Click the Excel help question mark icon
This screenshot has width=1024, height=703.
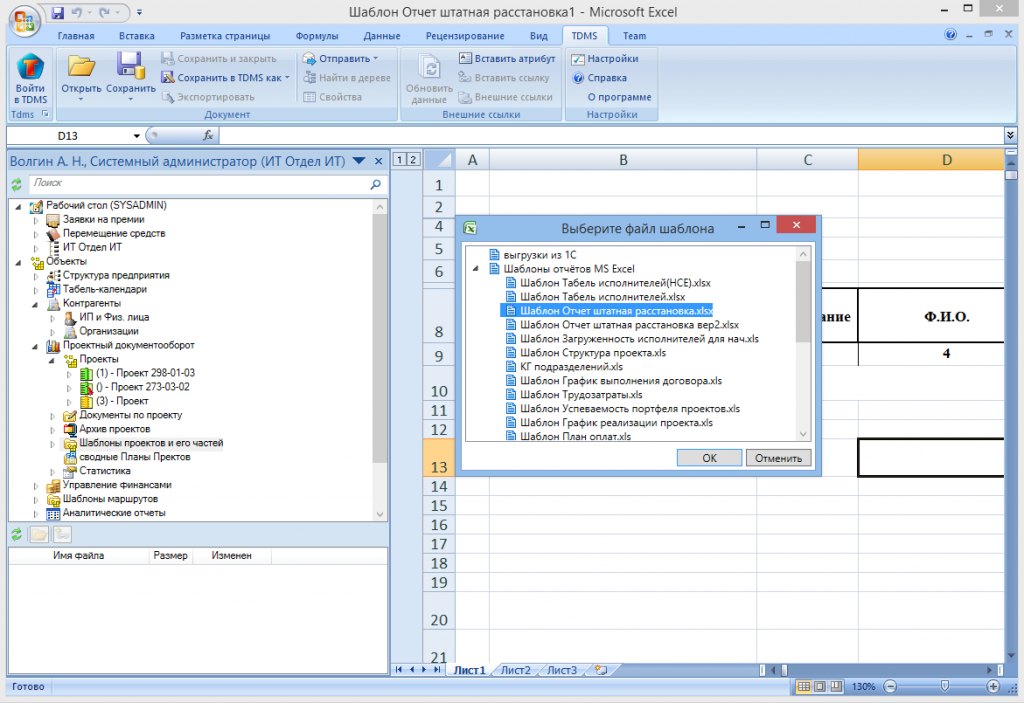click(x=950, y=35)
